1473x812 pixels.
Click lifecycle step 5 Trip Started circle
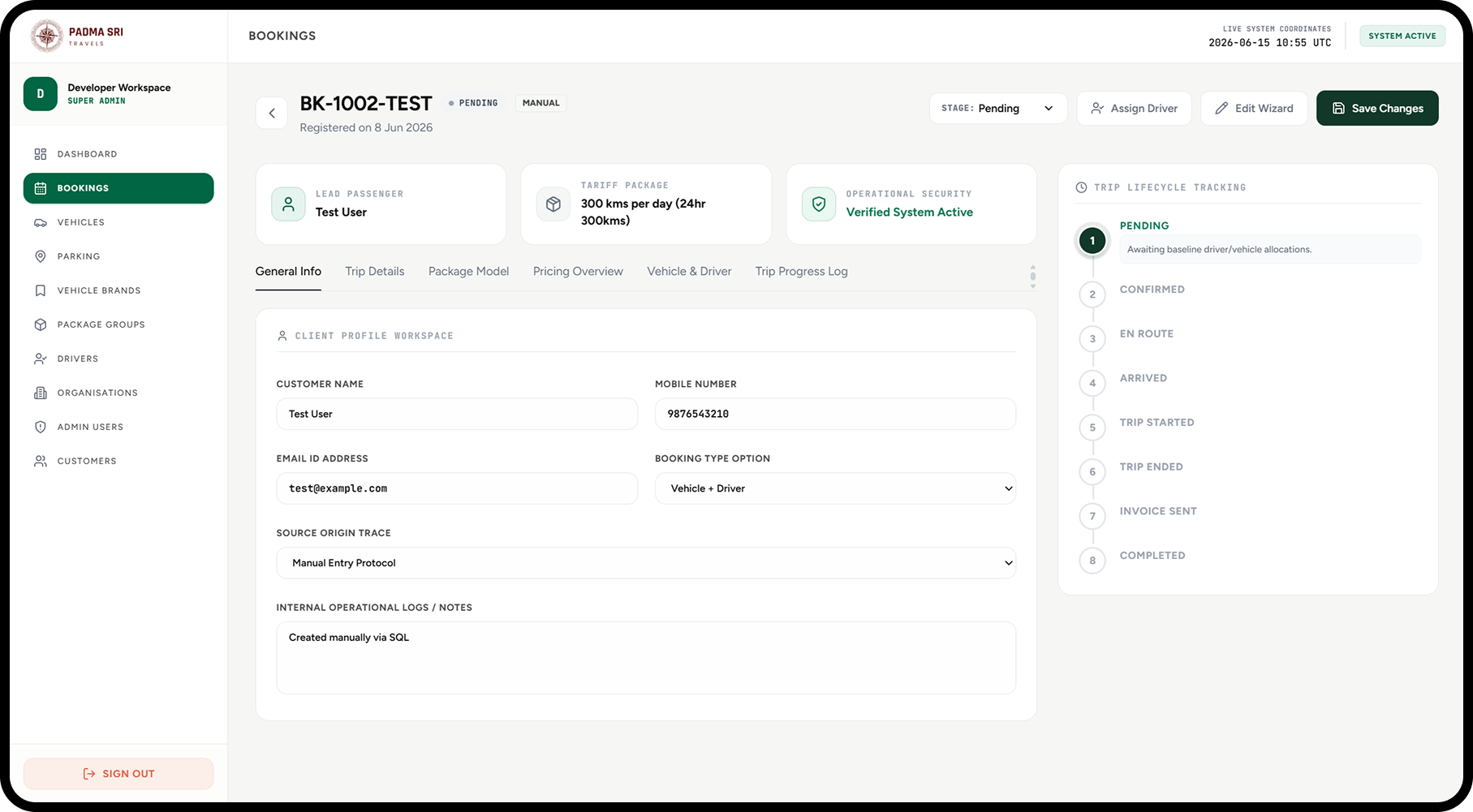(x=1092, y=427)
